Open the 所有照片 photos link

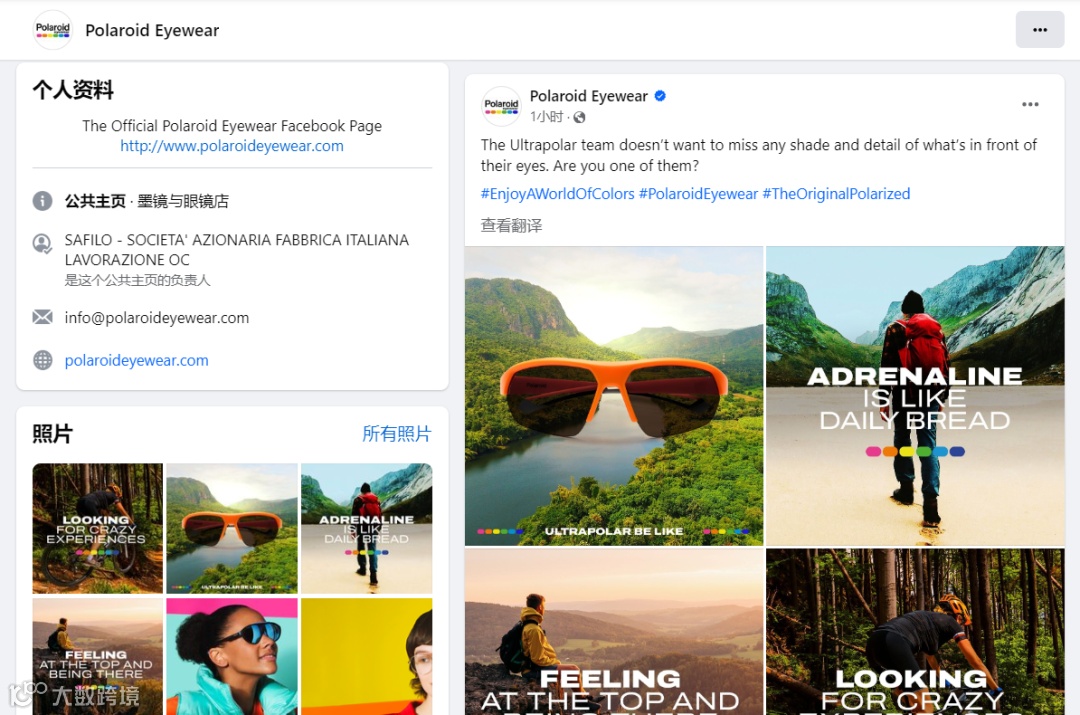tap(396, 434)
